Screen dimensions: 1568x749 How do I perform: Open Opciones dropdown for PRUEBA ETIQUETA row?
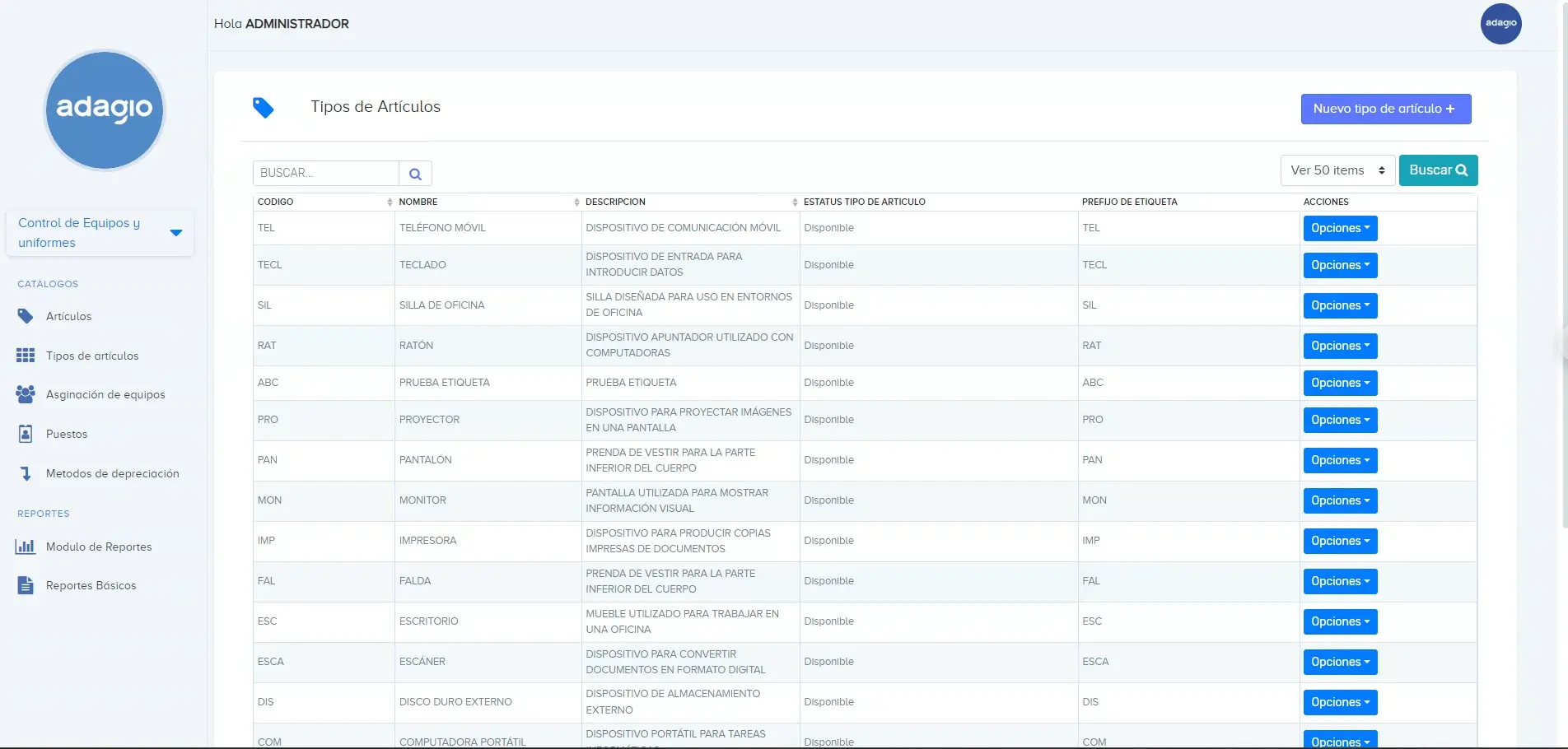pyautogui.click(x=1340, y=383)
